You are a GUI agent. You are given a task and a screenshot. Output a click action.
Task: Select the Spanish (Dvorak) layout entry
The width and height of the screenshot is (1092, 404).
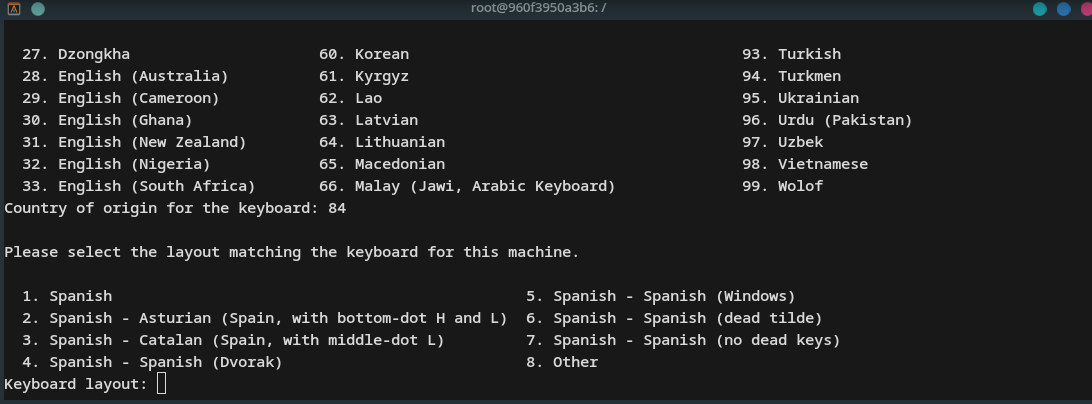[x=152, y=362]
